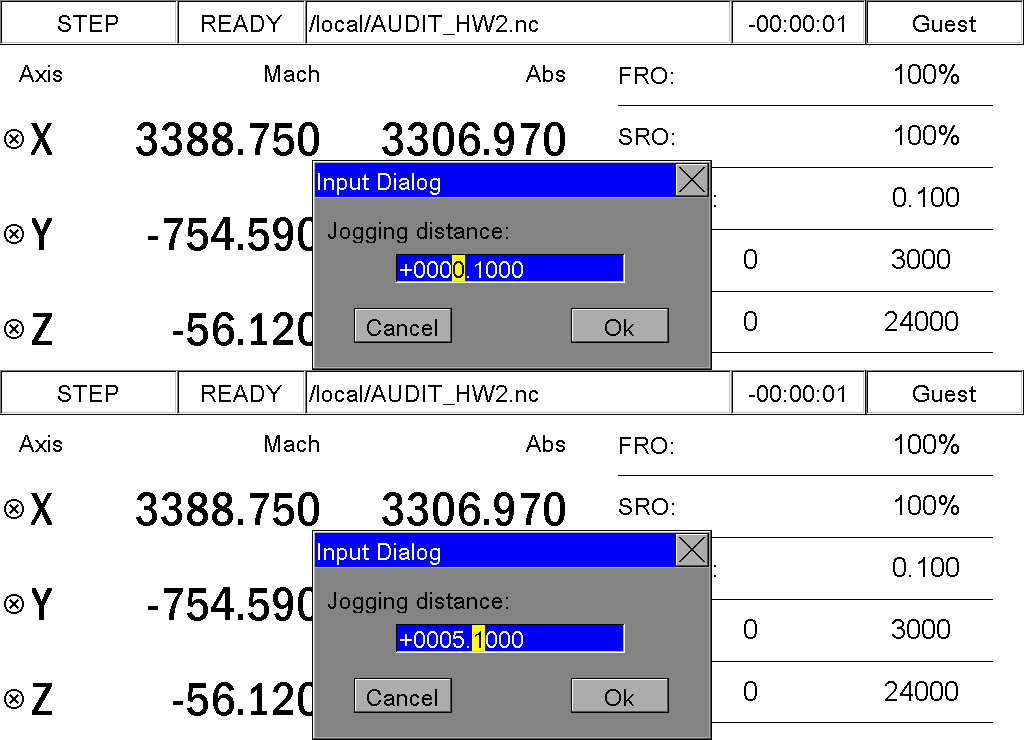Select the jogging distance field reading +0005.1000
This screenshot has height=740, width=1024.
click(x=510, y=638)
